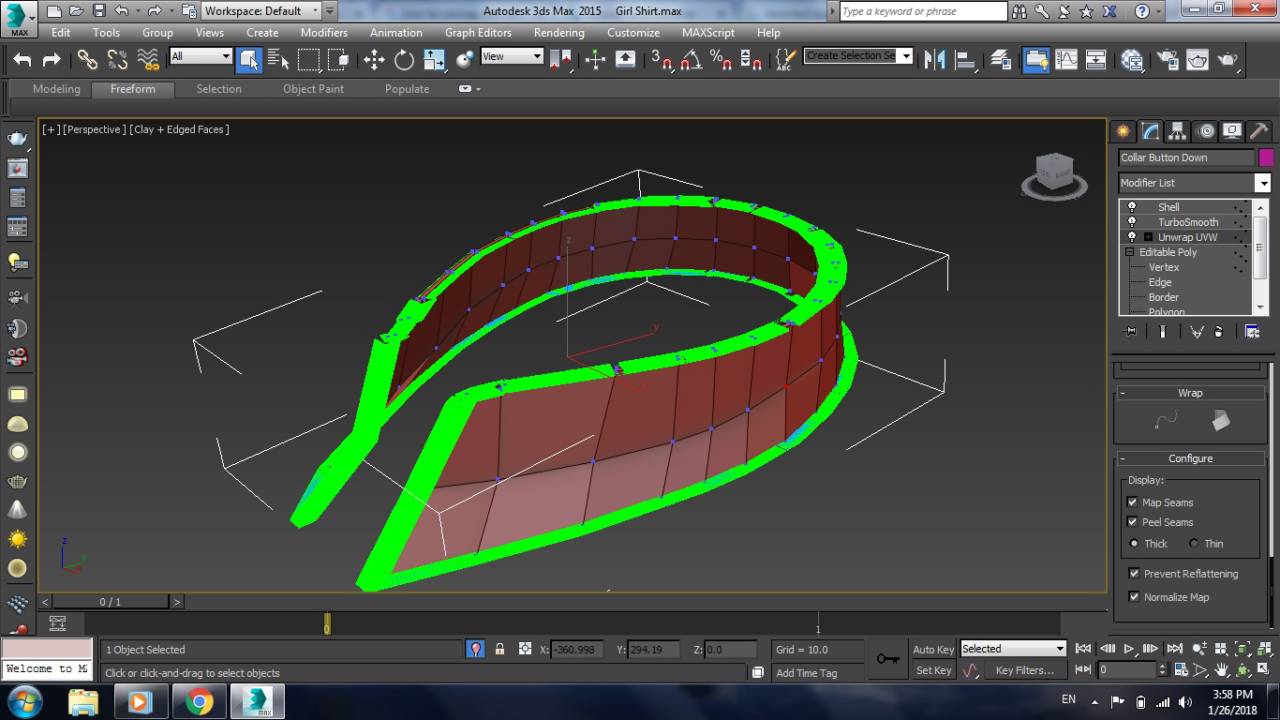
Task: Open the Hierarchy command panel tab
Action: (x=1177, y=131)
